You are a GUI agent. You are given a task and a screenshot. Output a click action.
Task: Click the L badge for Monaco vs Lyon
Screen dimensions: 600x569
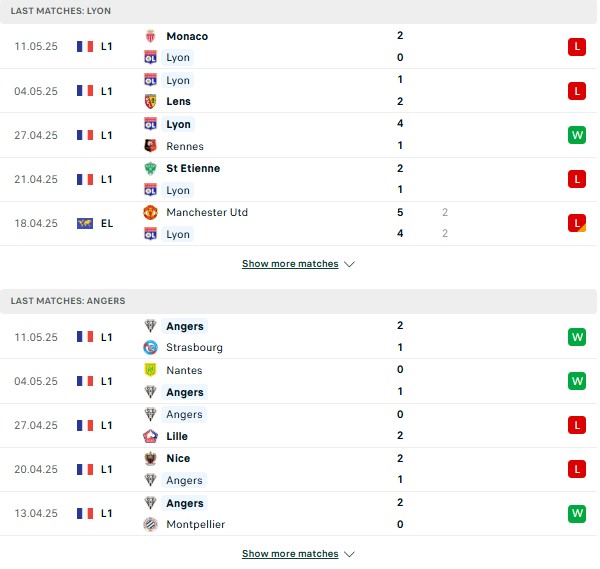coord(577,47)
